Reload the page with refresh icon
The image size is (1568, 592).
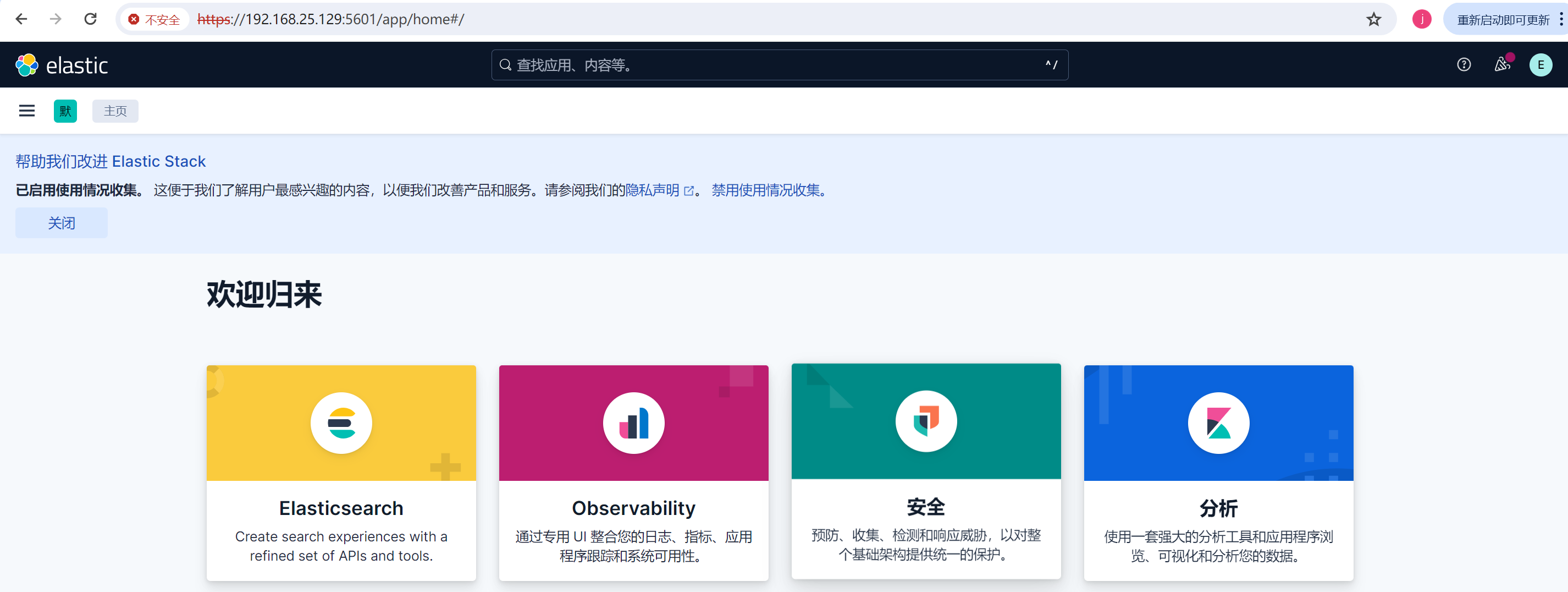[x=90, y=19]
